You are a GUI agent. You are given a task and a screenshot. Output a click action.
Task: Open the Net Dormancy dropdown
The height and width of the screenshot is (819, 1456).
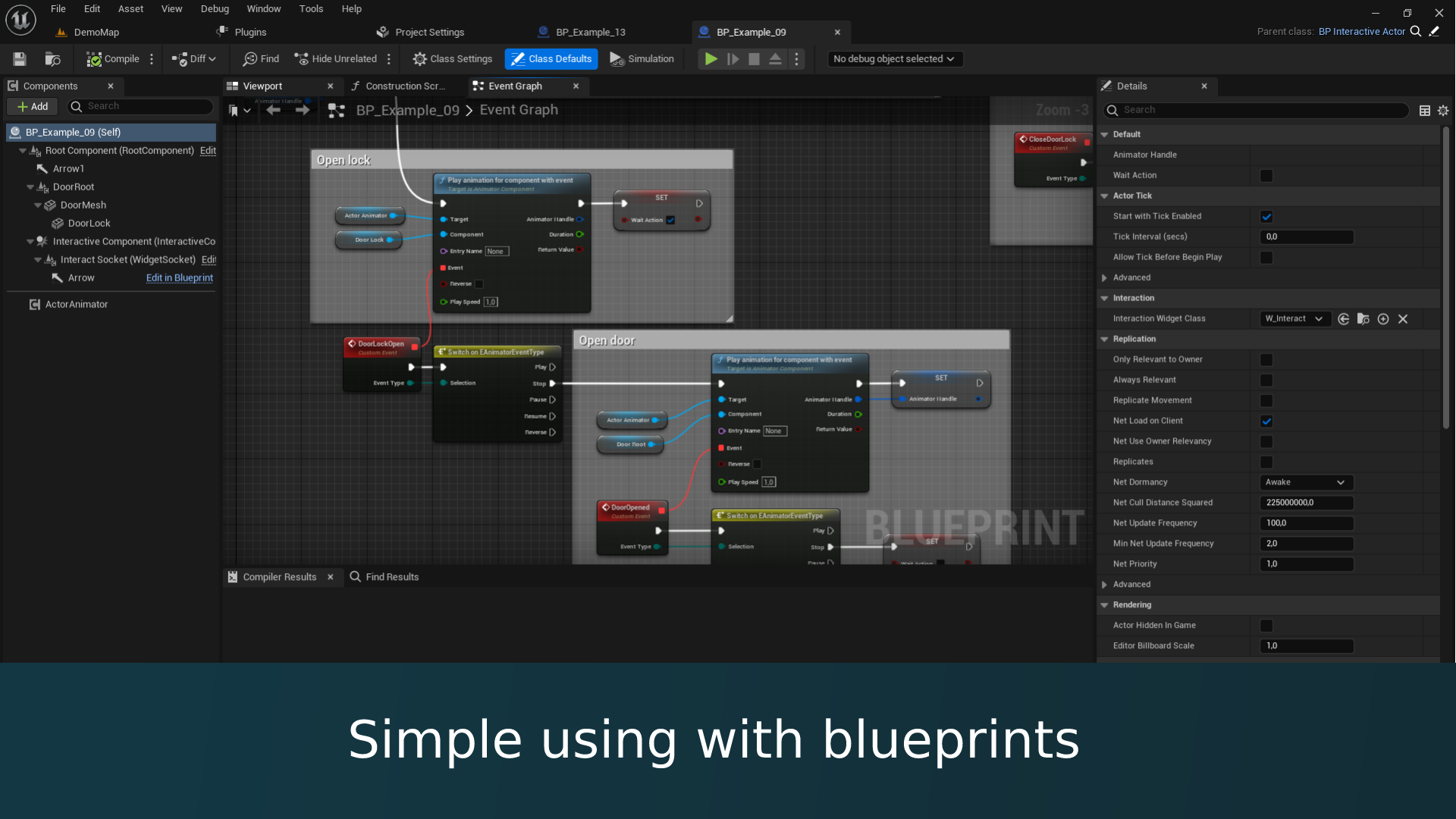tap(1306, 482)
